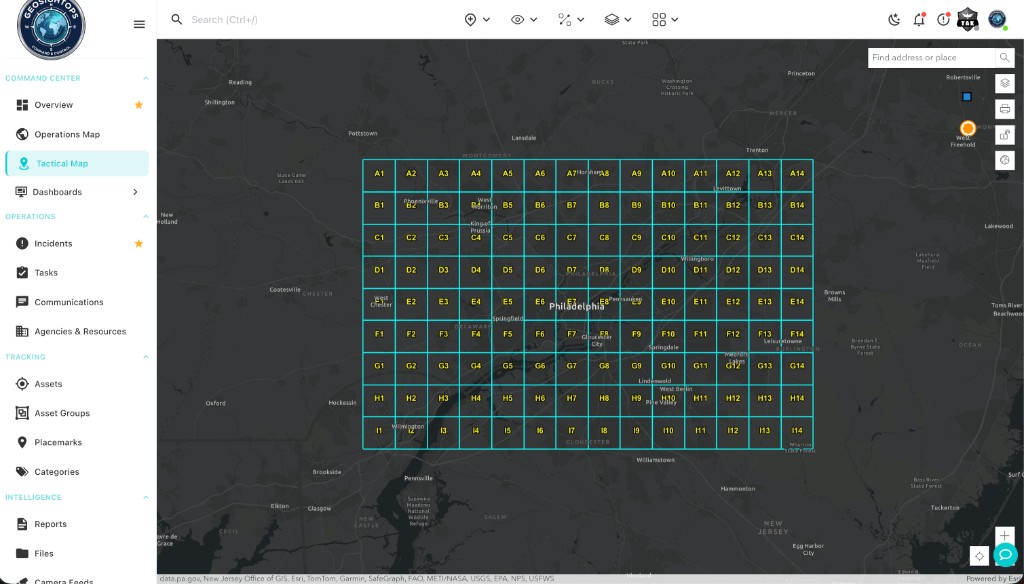
Task: Click the map layers tool button
Action: point(1004,84)
